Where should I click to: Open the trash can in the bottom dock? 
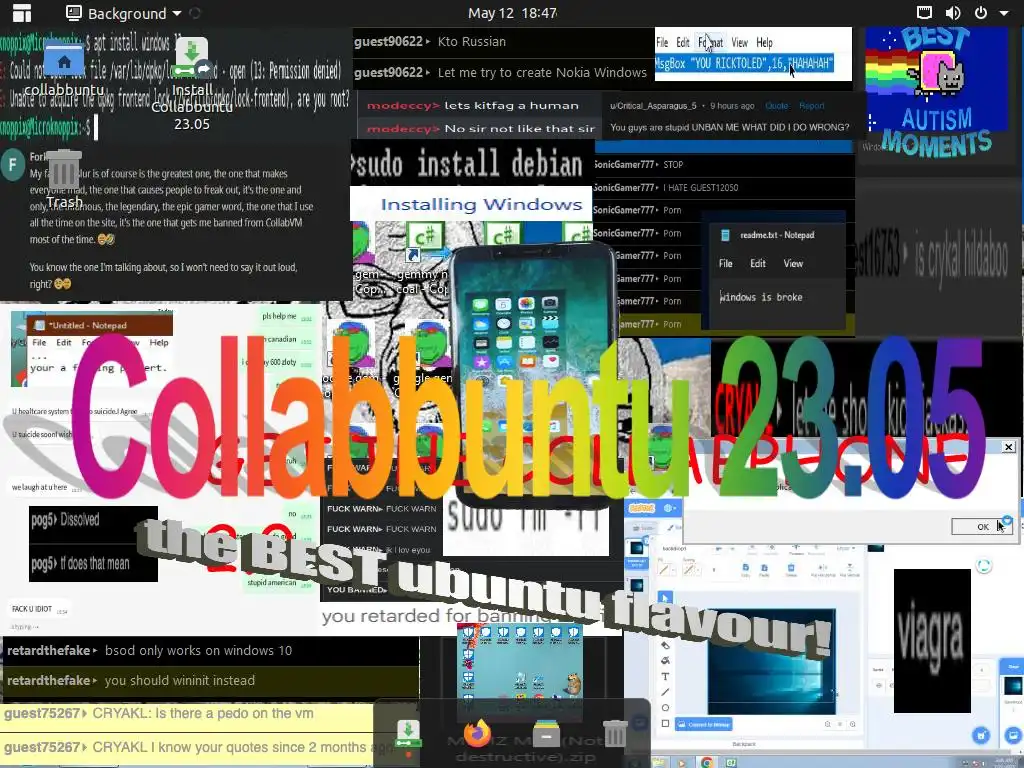click(x=615, y=734)
